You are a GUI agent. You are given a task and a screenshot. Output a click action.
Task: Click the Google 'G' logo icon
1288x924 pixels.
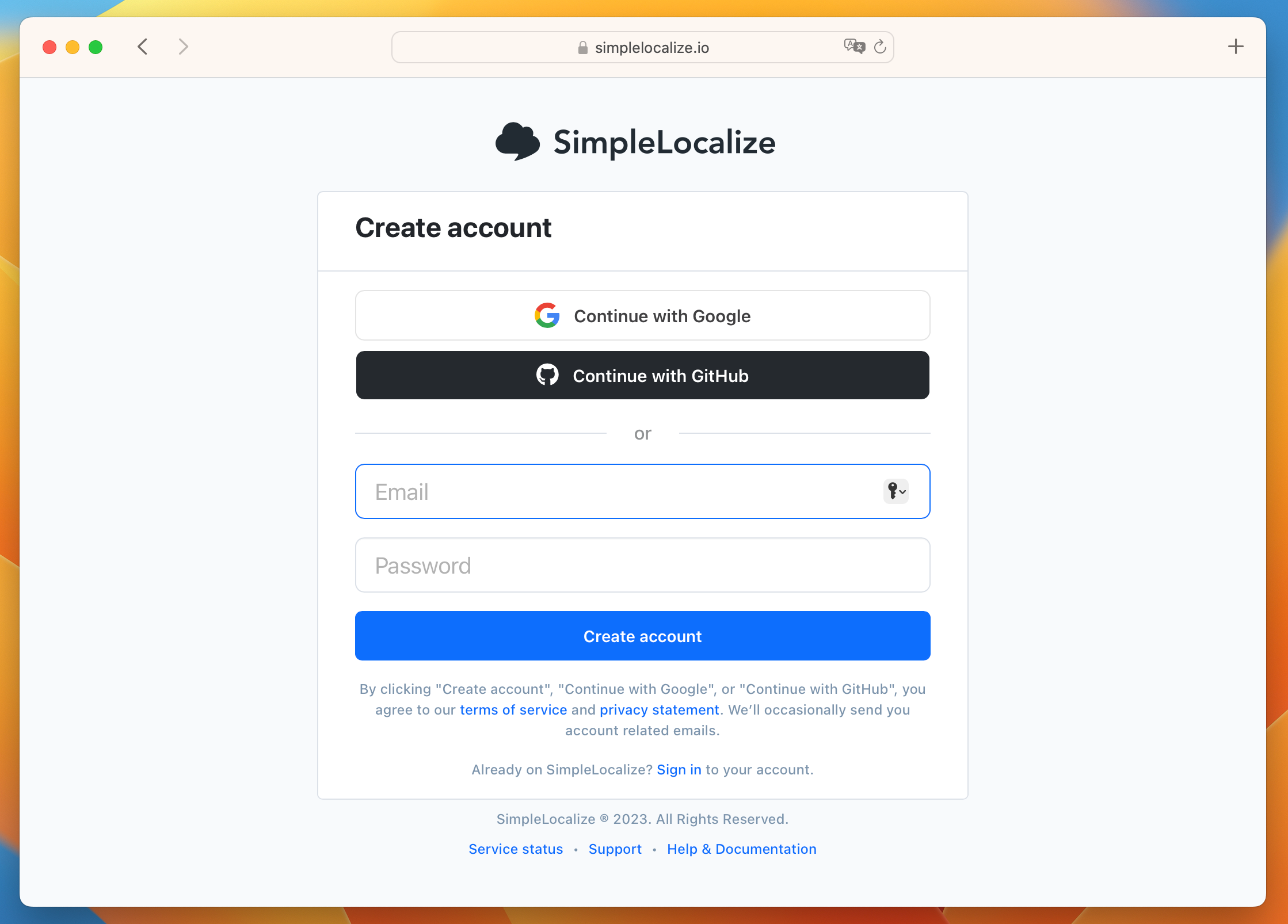click(546, 316)
